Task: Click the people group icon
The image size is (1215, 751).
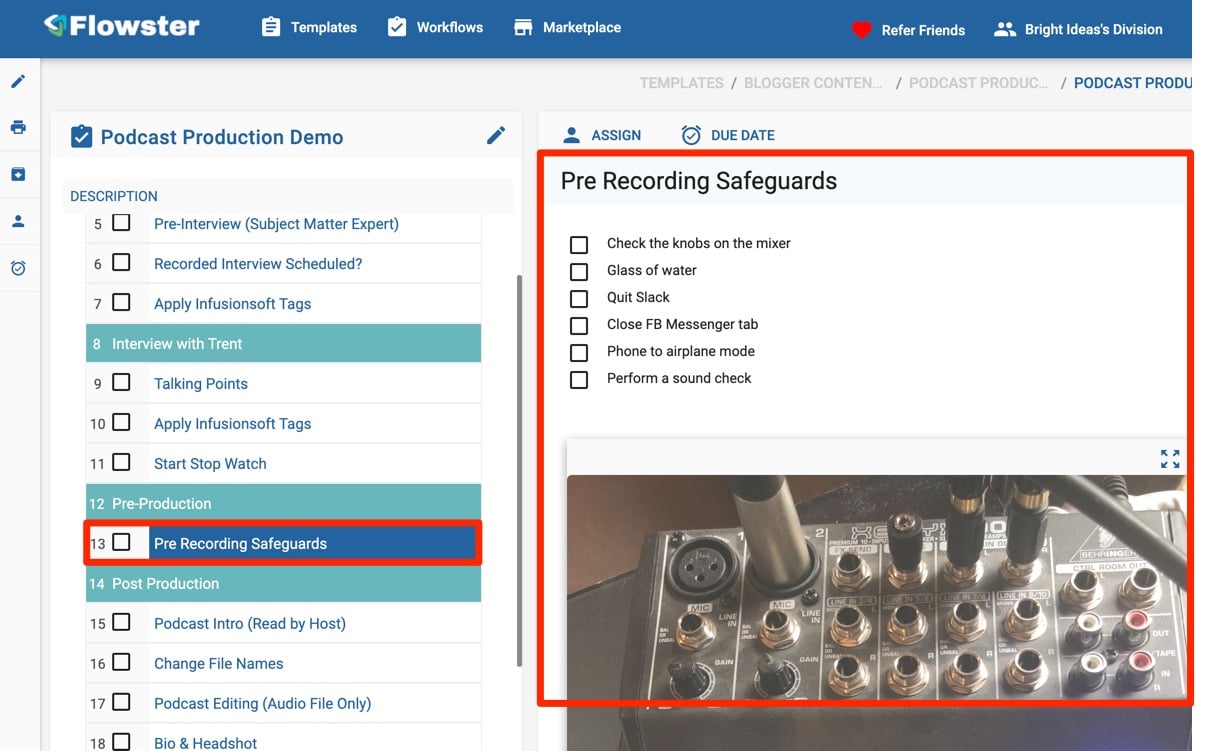Action: (x=1005, y=29)
